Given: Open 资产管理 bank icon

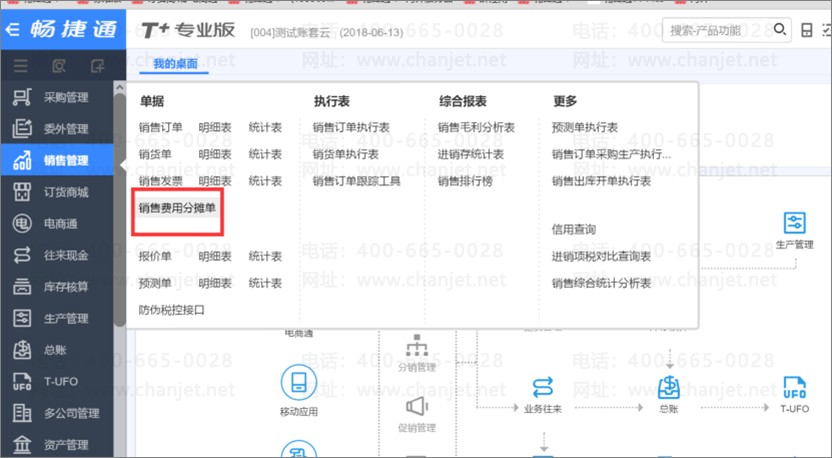Looking at the screenshot, I should tap(22, 444).
